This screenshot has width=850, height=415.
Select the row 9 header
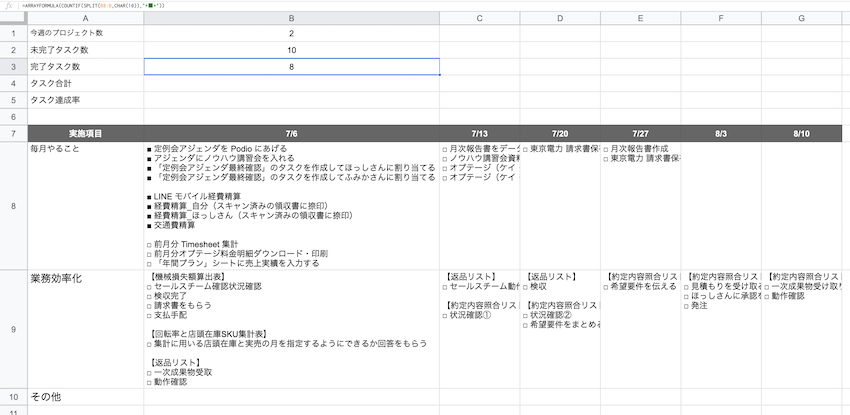pos(12,329)
